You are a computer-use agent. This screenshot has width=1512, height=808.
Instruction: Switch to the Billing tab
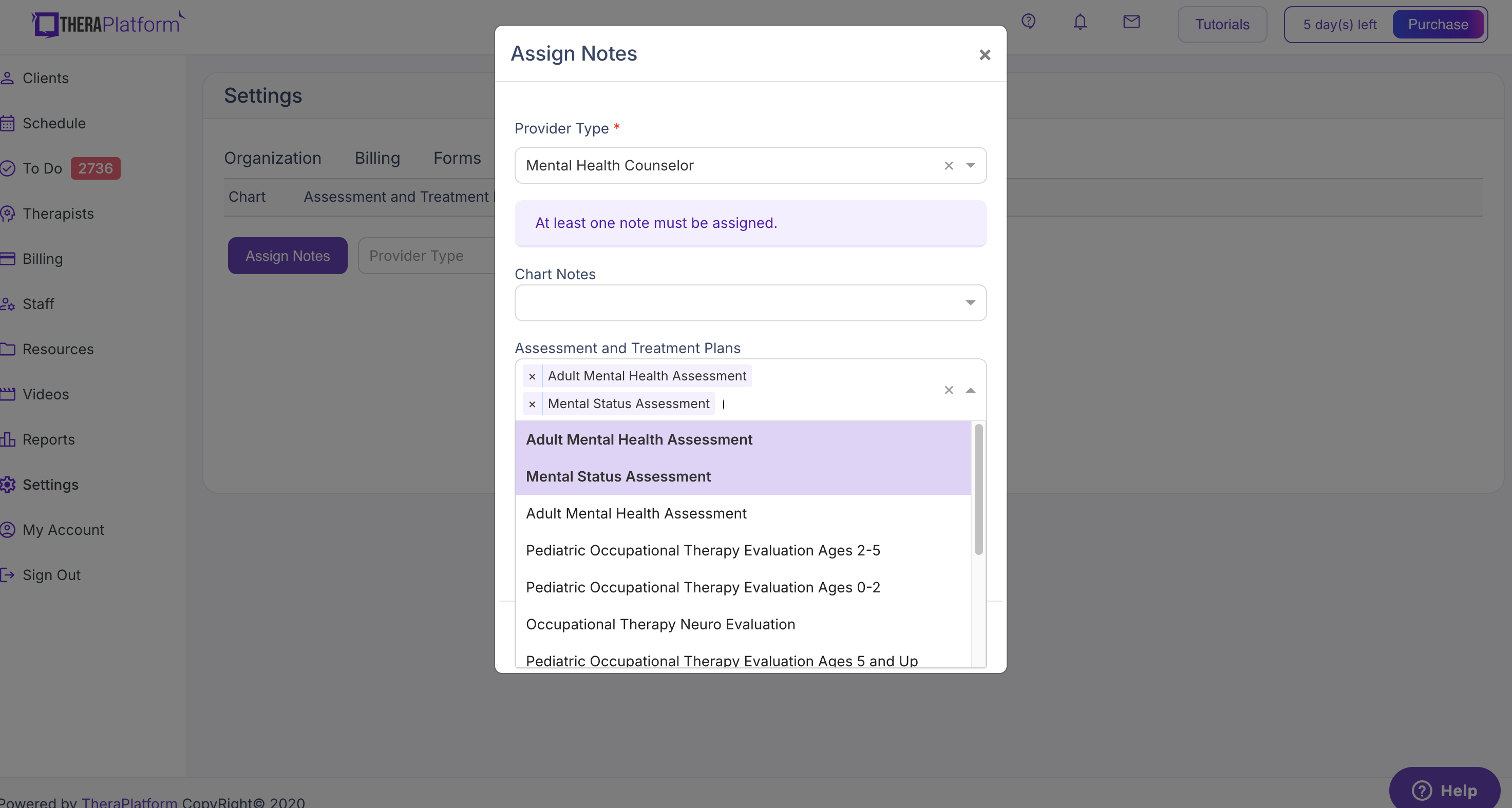(x=377, y=158)
